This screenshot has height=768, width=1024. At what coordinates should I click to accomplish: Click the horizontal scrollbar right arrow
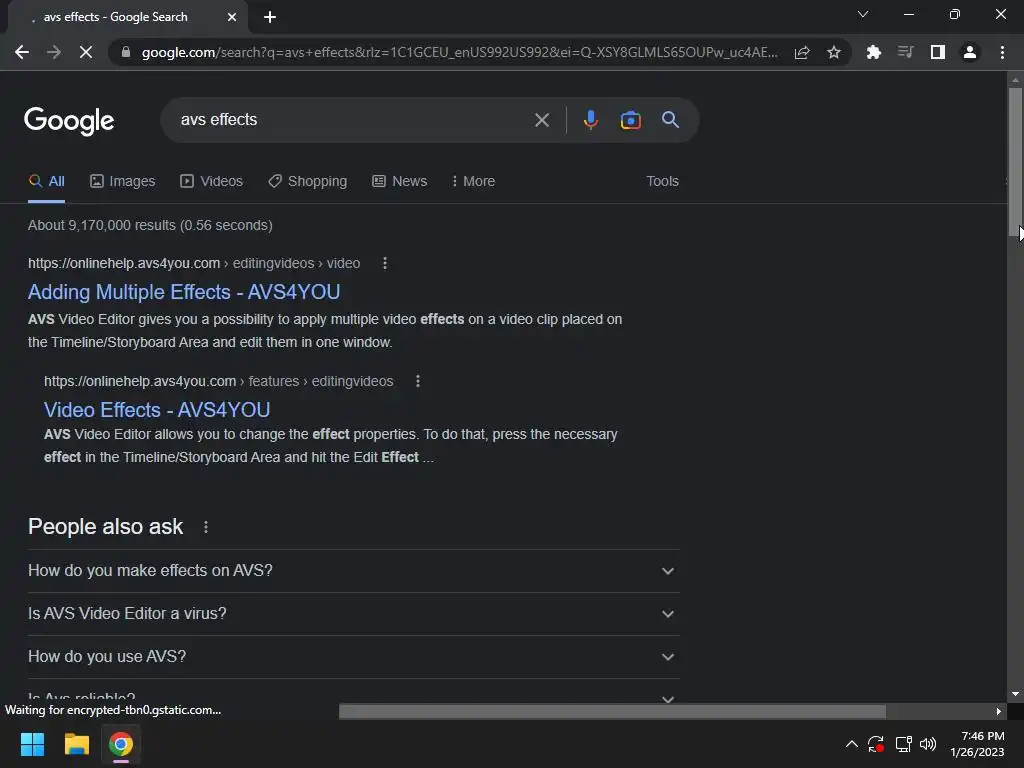coord(999,711)
